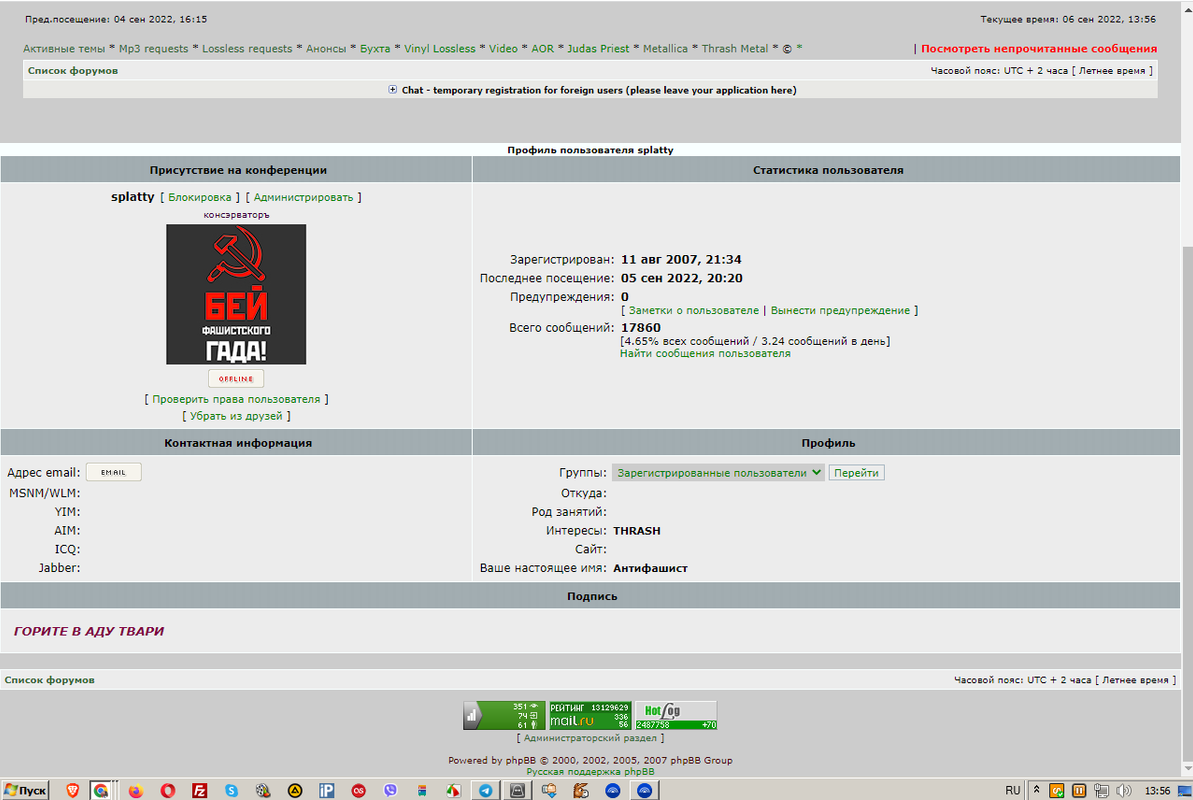Open the padlock app in the taskbar
Screen dimensions: 1193x800
517,790
